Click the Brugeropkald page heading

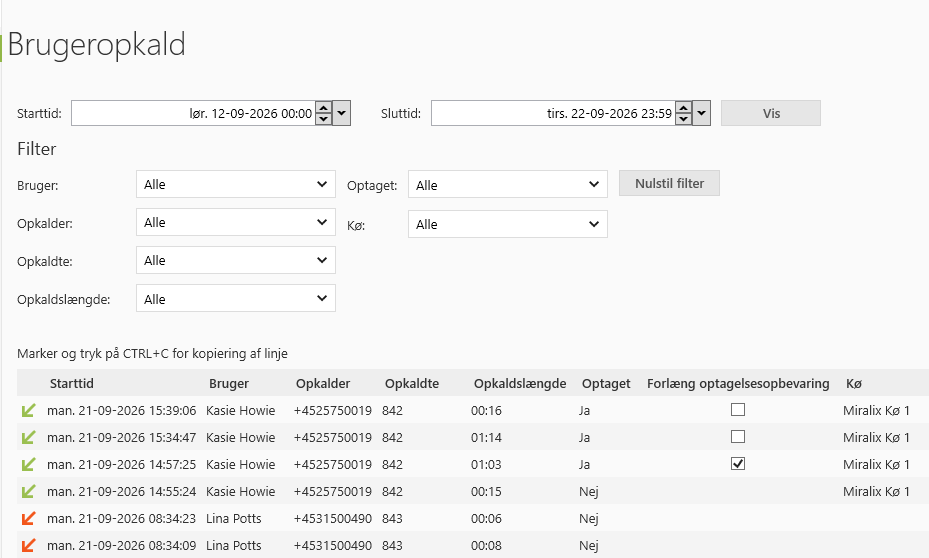click(97, 45)
